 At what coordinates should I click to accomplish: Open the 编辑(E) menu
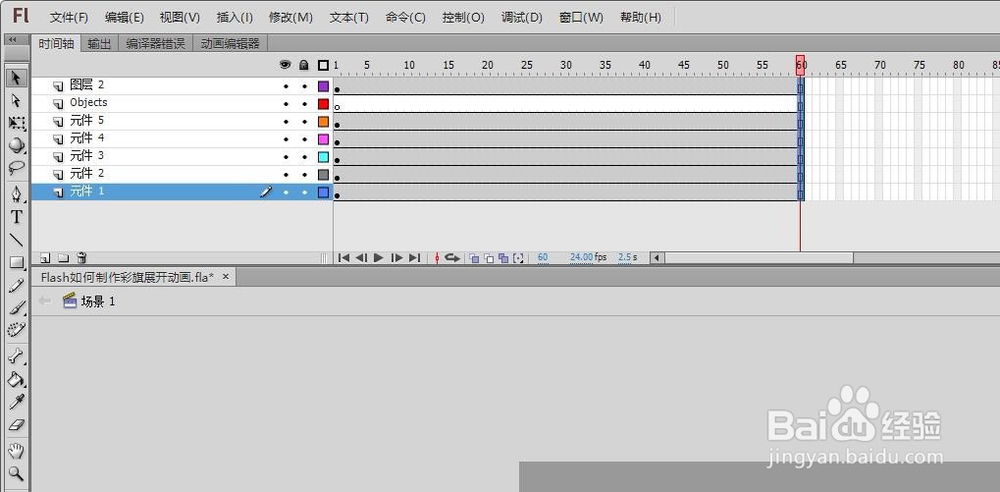(x=124, y=17)
